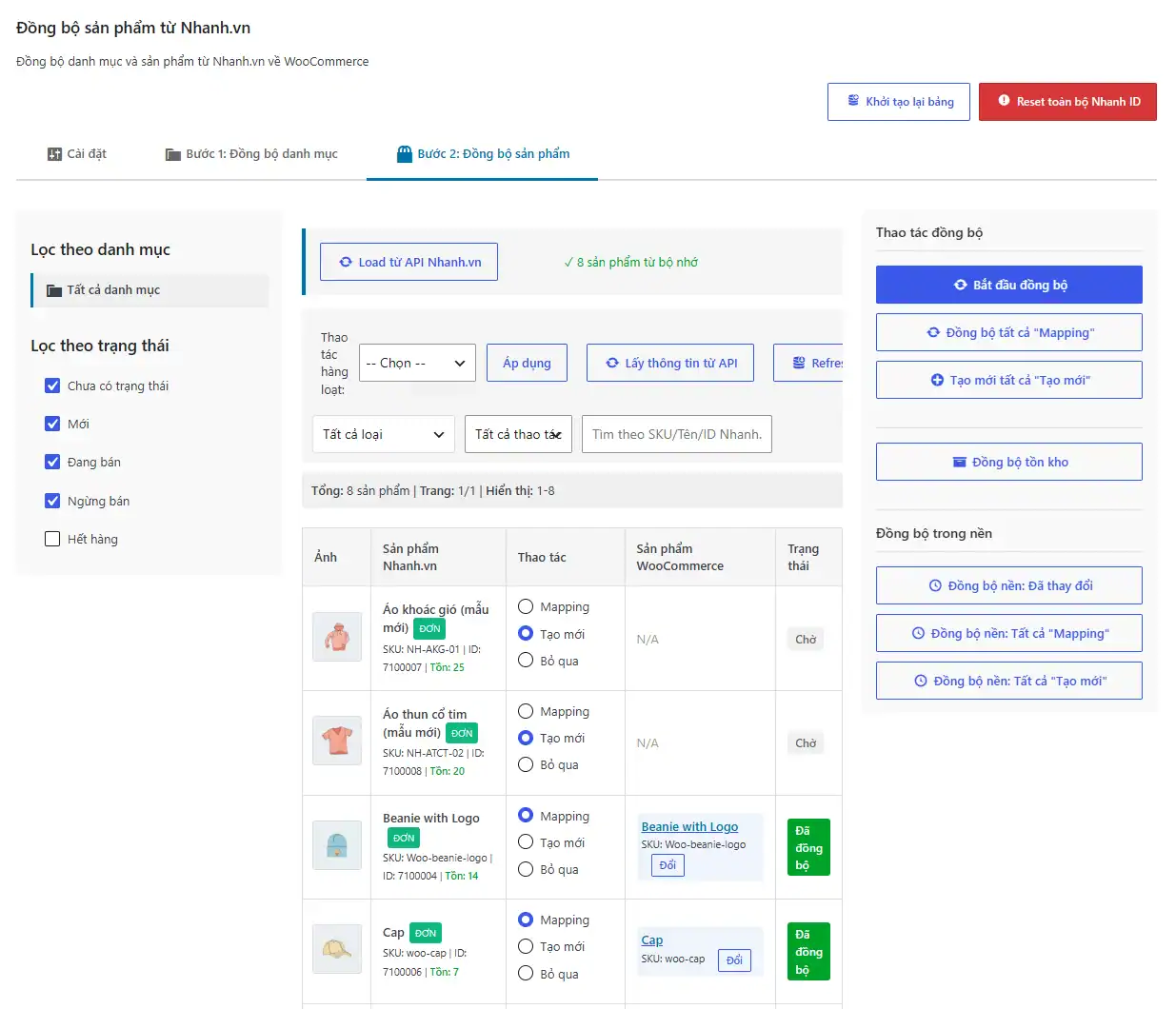Screen dimensions: 1176x1009
Task: Select Tạo mới for Beanie with Logo
Action: [x=526, y=842]
